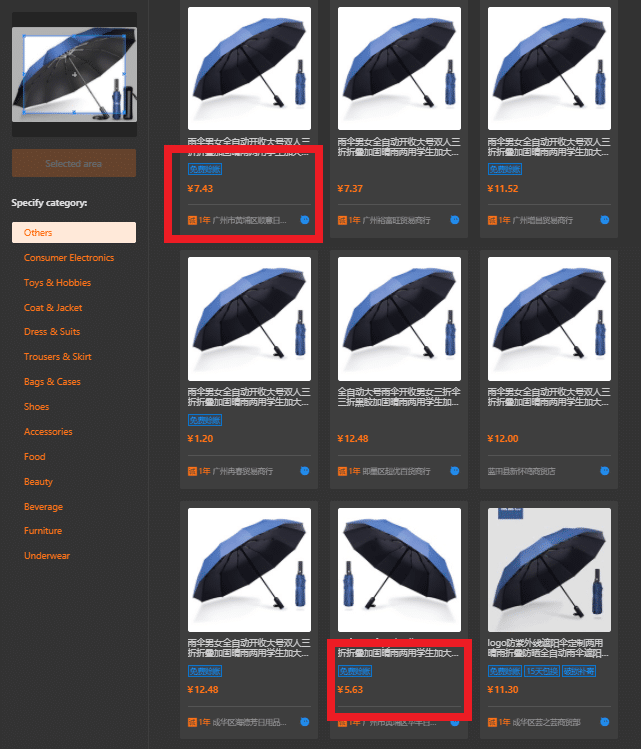Click chat icon on the ¥11.52 listing
This screenshot has width=641, height=749.
605,220
